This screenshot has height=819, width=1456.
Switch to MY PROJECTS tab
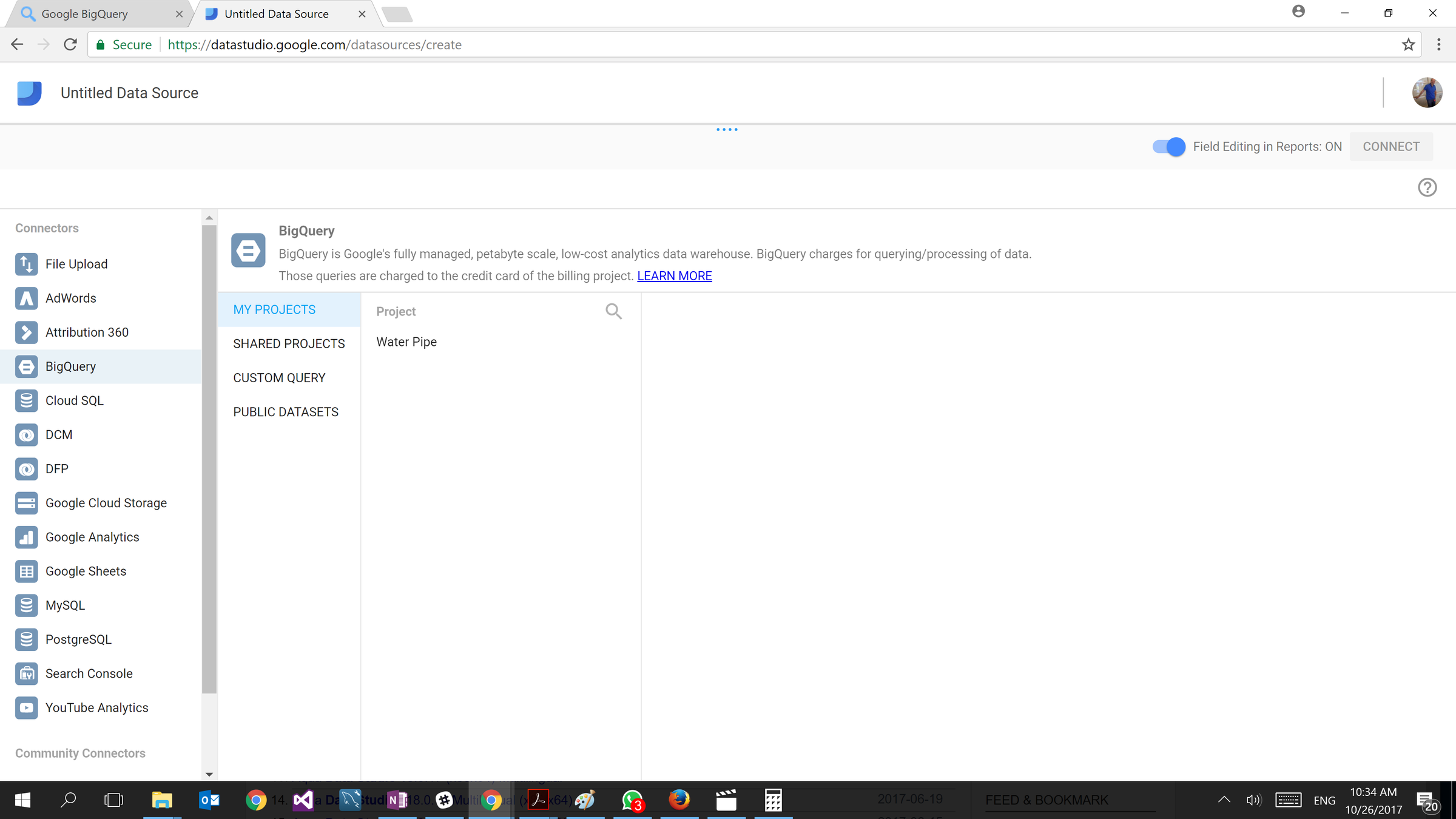pyautogui.click(x=289, y=310)
